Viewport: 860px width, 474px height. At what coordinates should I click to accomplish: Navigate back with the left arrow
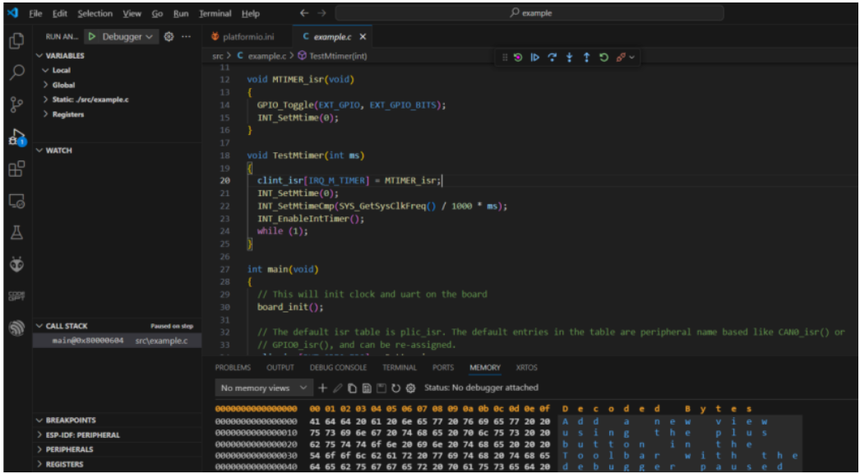pyautogui.click(x=304, y=13)
